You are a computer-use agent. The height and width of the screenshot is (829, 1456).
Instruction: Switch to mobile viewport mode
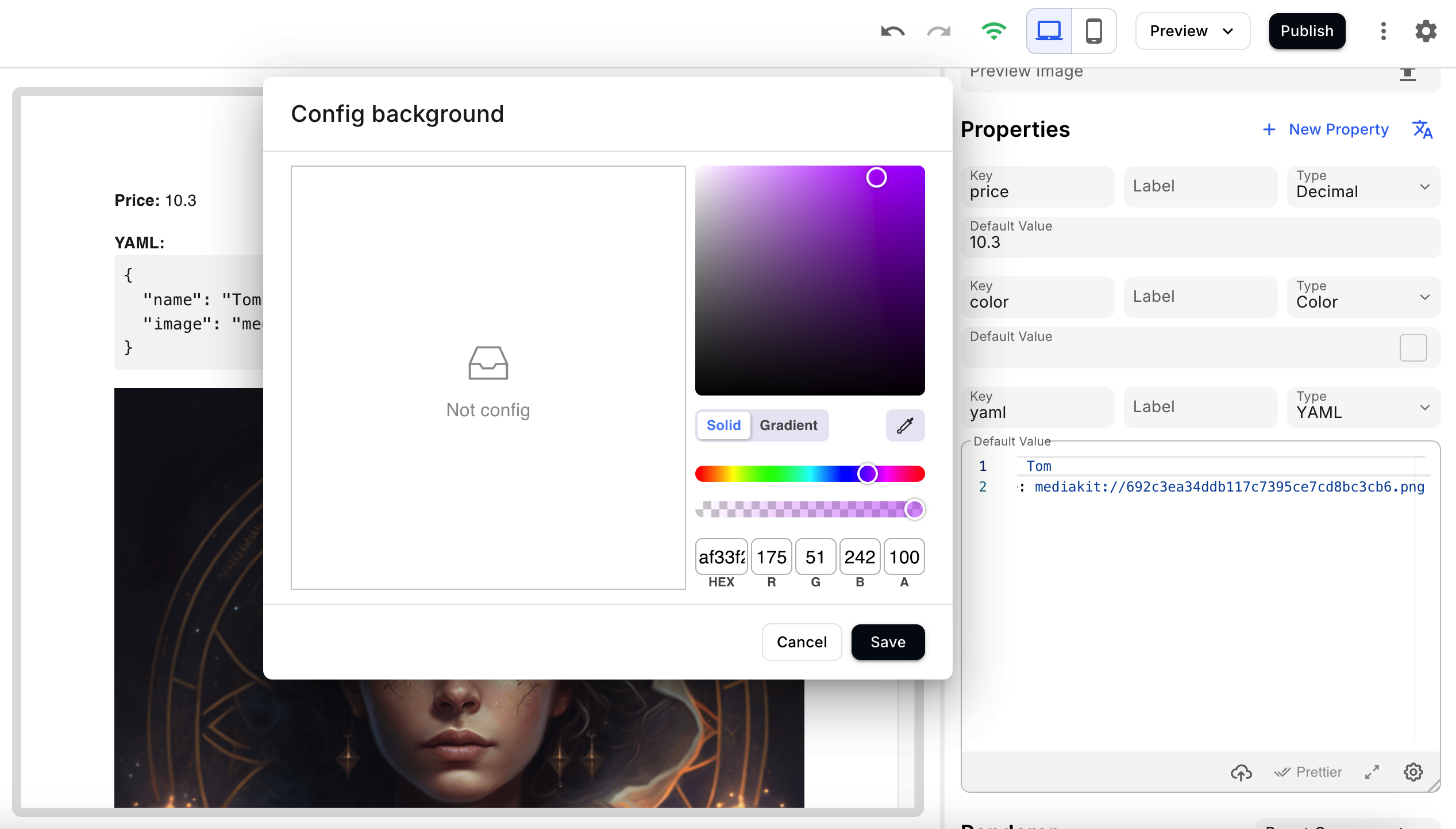(1093, 31)
